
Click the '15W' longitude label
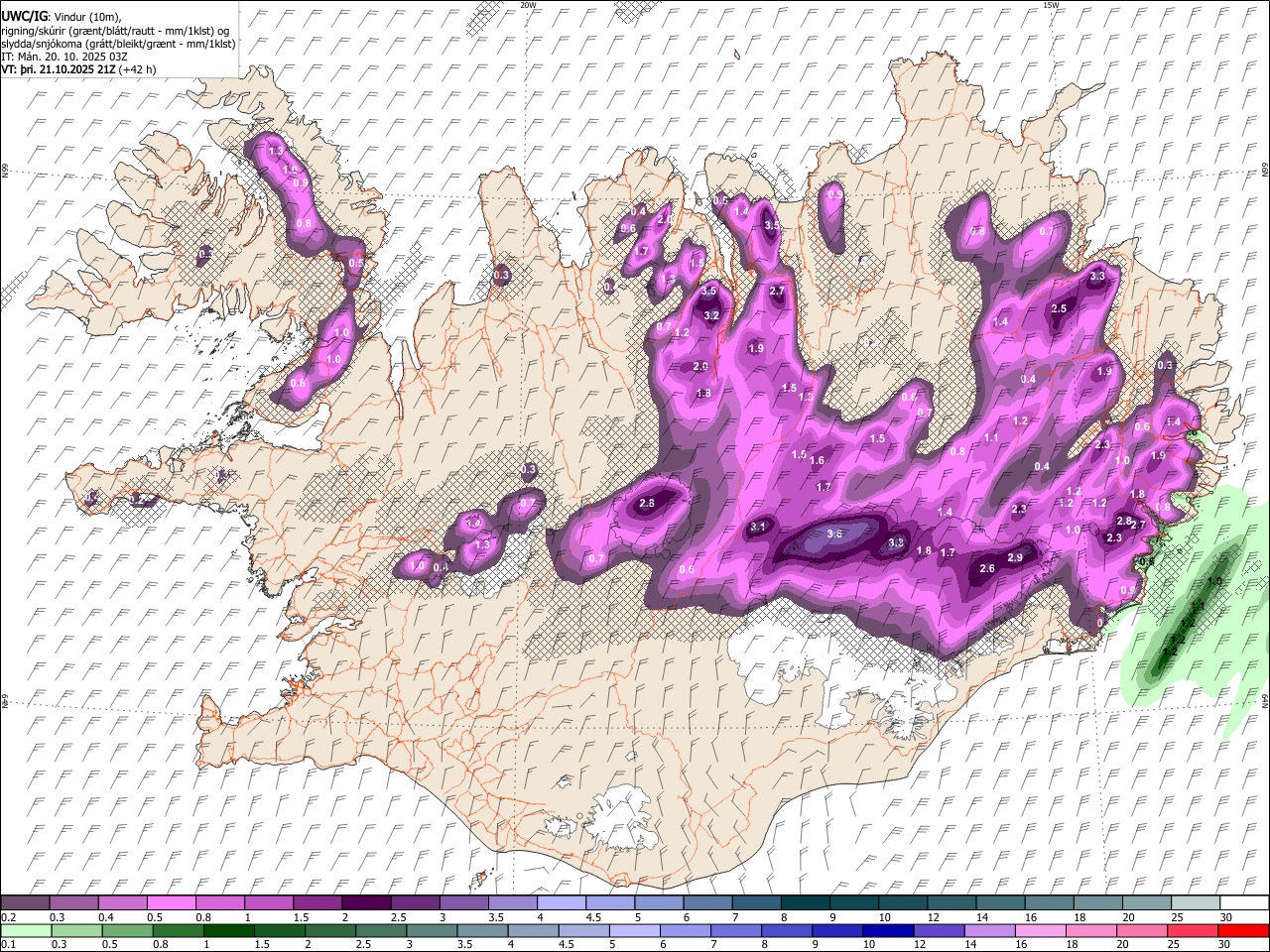pyautogui.click(x=1051, y=5)
